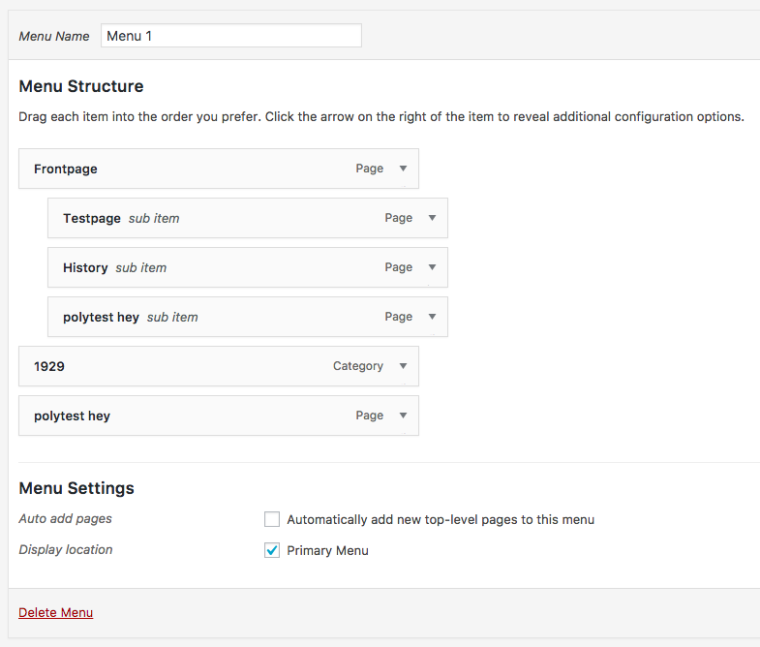This screenshot has width=760, height=647.
Task: Click the Page type label on Frontpage
Action: click(x=369, y=169)
